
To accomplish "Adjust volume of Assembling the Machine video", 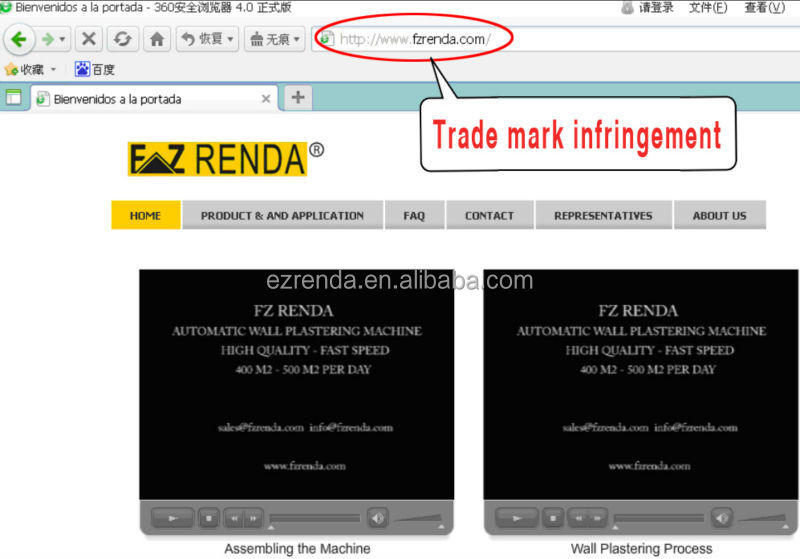I will pyautogui.click(x=418, y=519).
